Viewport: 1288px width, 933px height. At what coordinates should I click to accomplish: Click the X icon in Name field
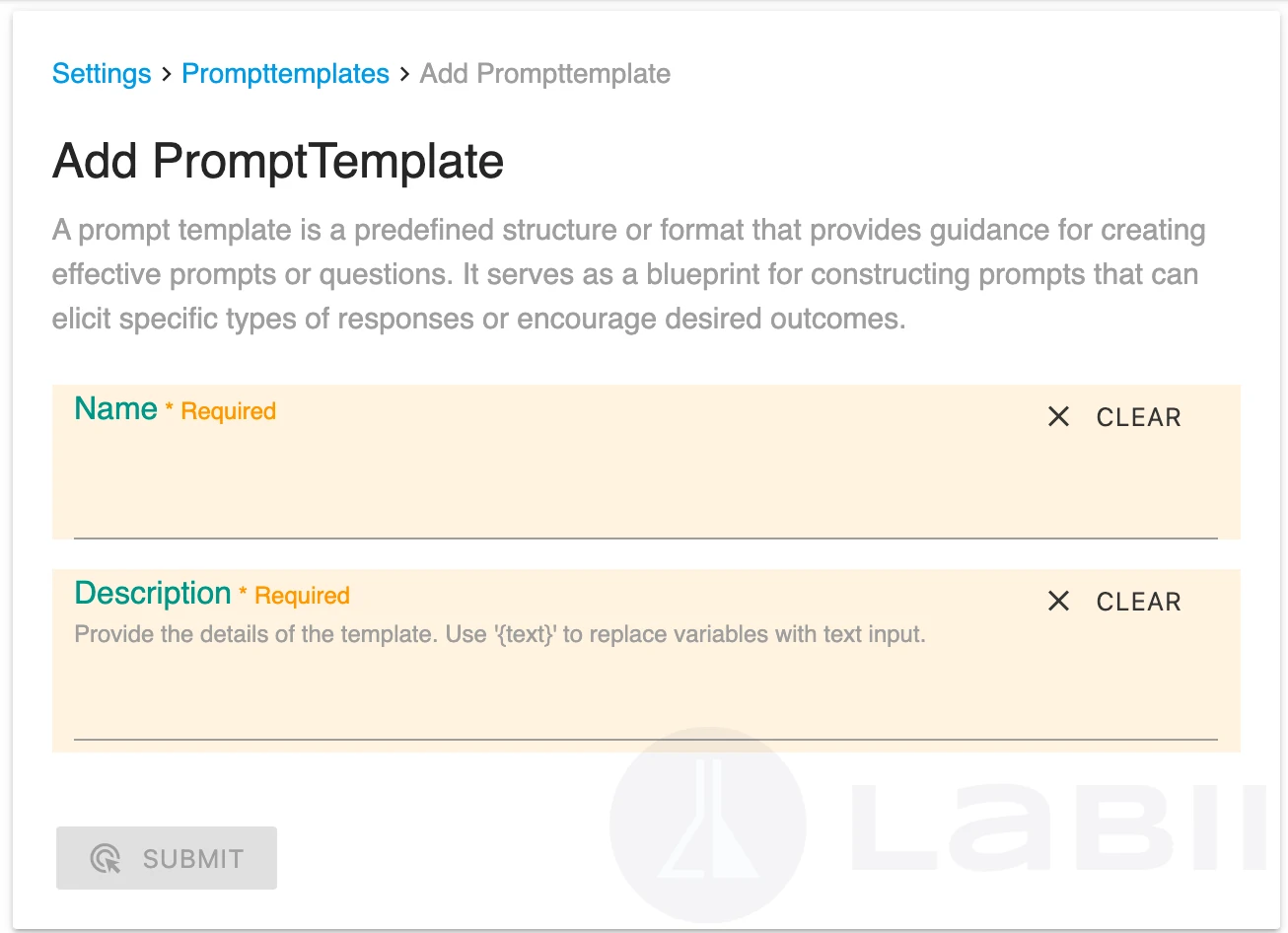[x=1058, y=416]
